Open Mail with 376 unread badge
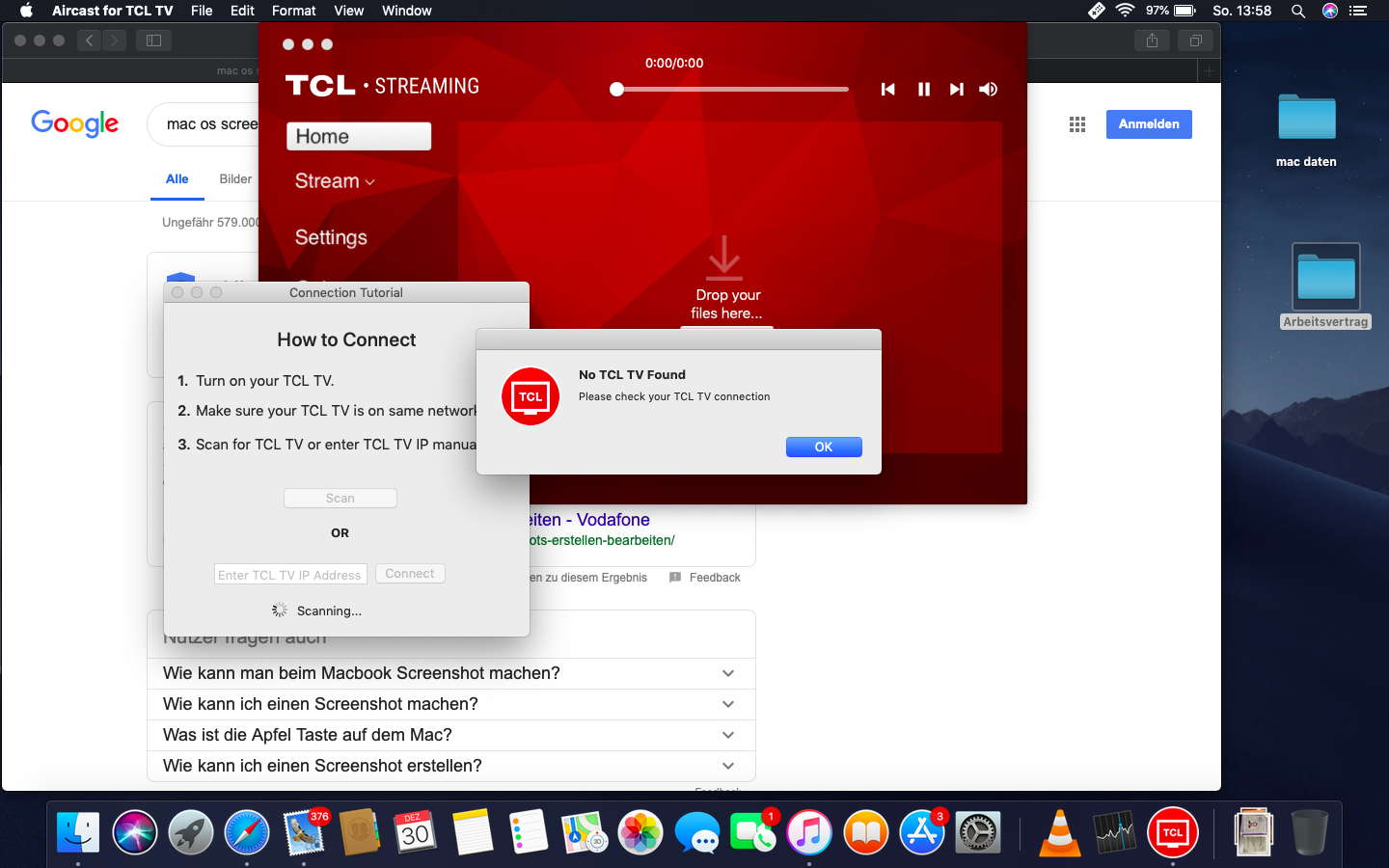 (305, 832)
